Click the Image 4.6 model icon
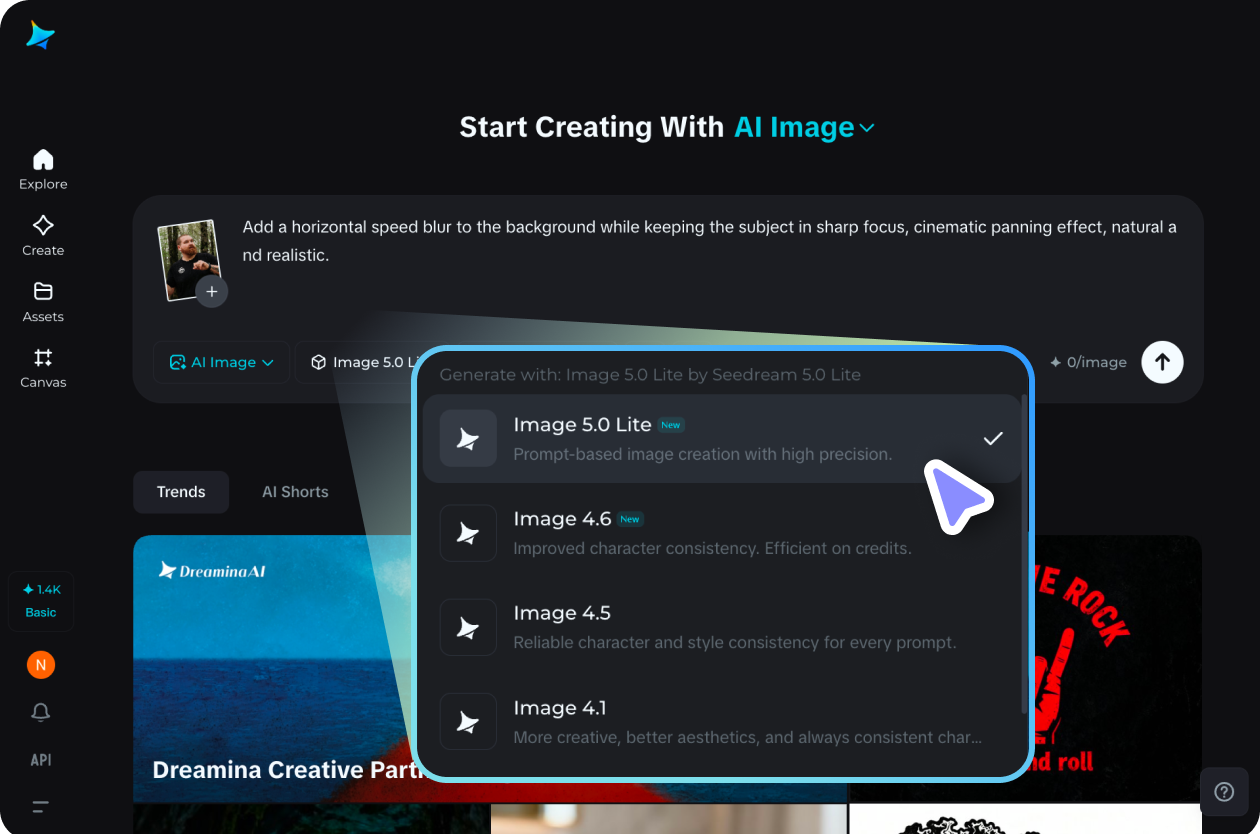The width and height of the screenshot is (1260, 840). click(468, 533)
